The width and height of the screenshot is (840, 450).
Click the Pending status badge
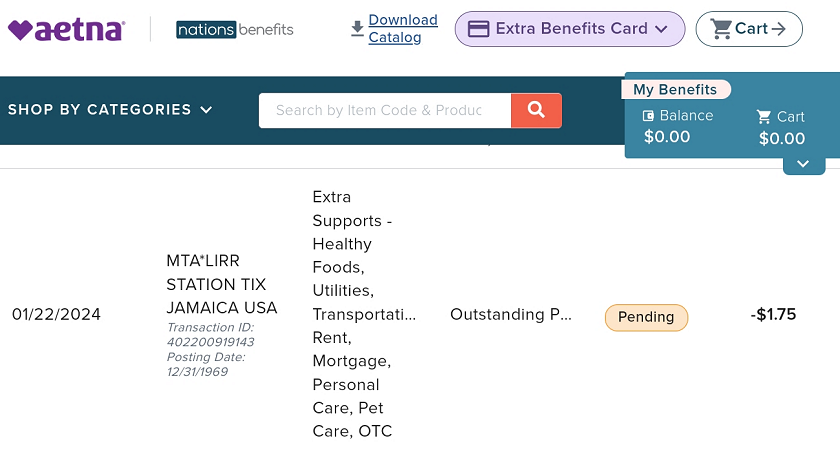coord(646,317)
